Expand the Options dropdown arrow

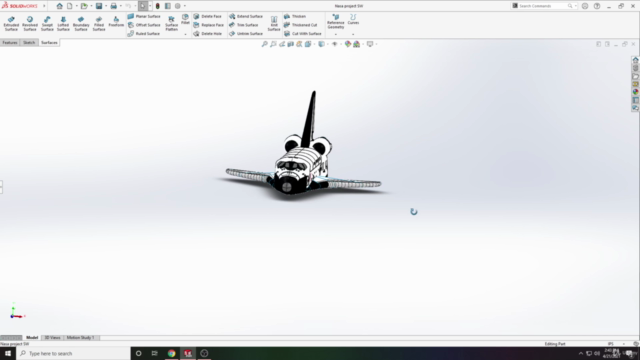185,6
